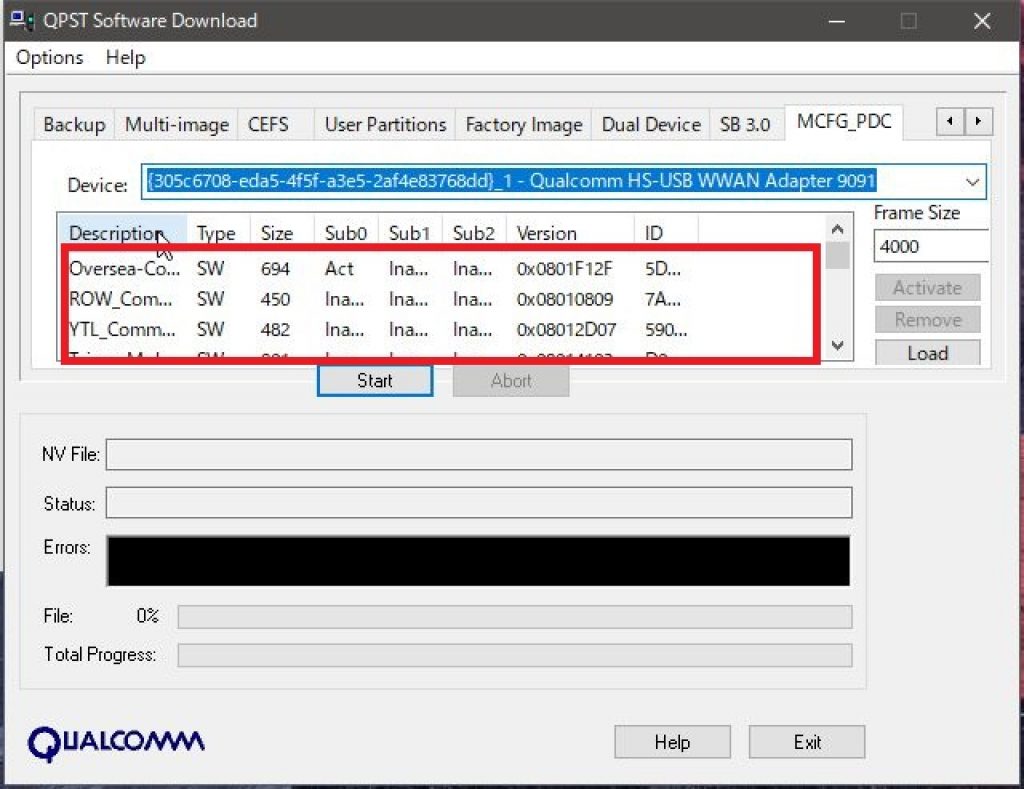Open the Device dropdown list

(x=972, y=182)
